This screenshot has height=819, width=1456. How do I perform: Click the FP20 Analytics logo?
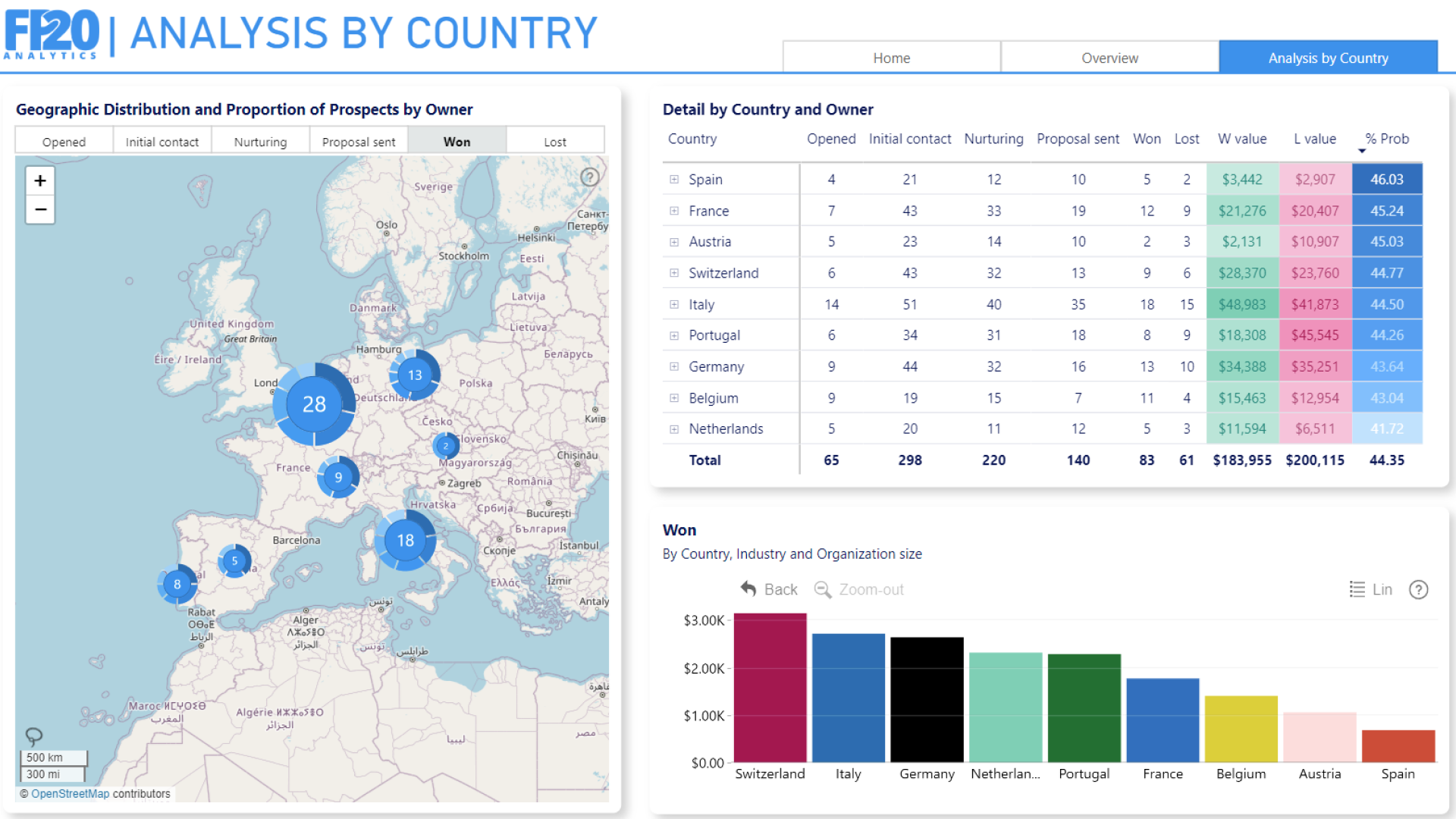[52, 34]
